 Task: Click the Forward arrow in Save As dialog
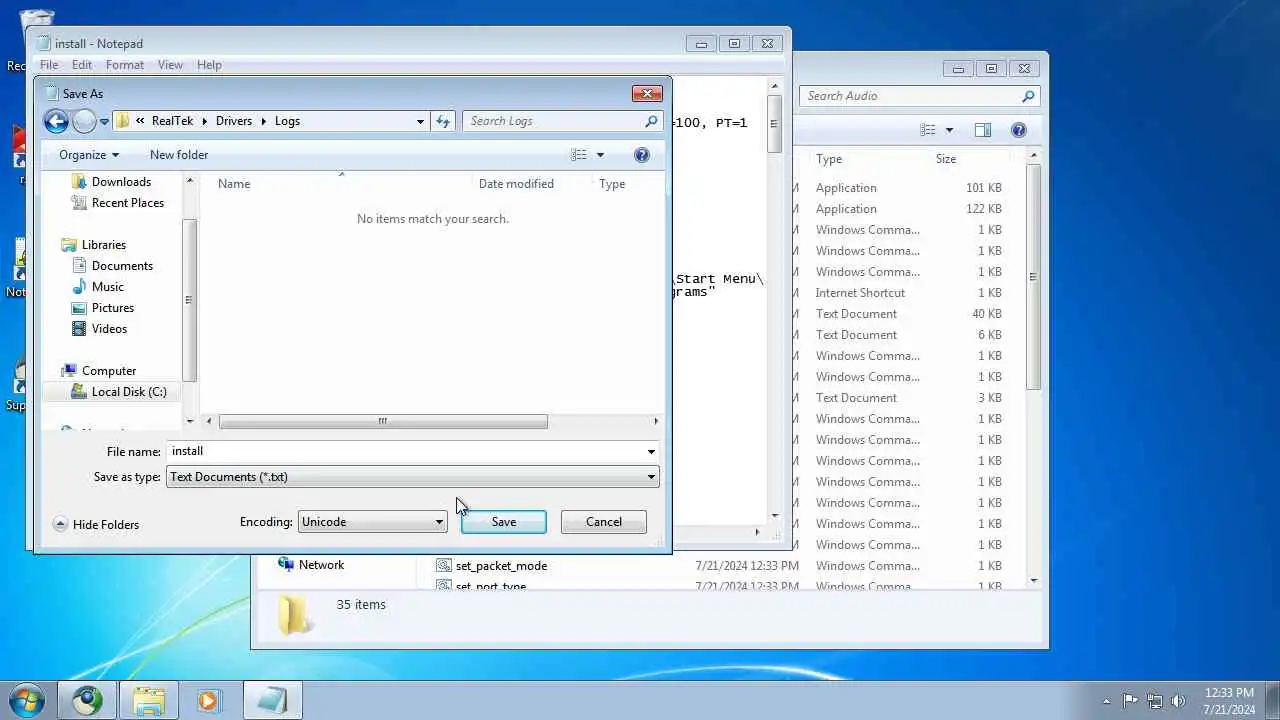point(84,121)
